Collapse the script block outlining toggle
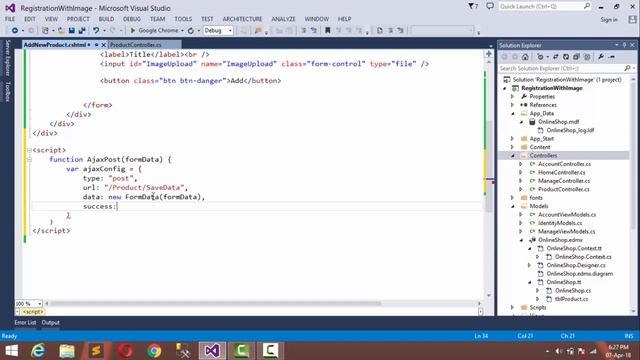 (29, 150)
